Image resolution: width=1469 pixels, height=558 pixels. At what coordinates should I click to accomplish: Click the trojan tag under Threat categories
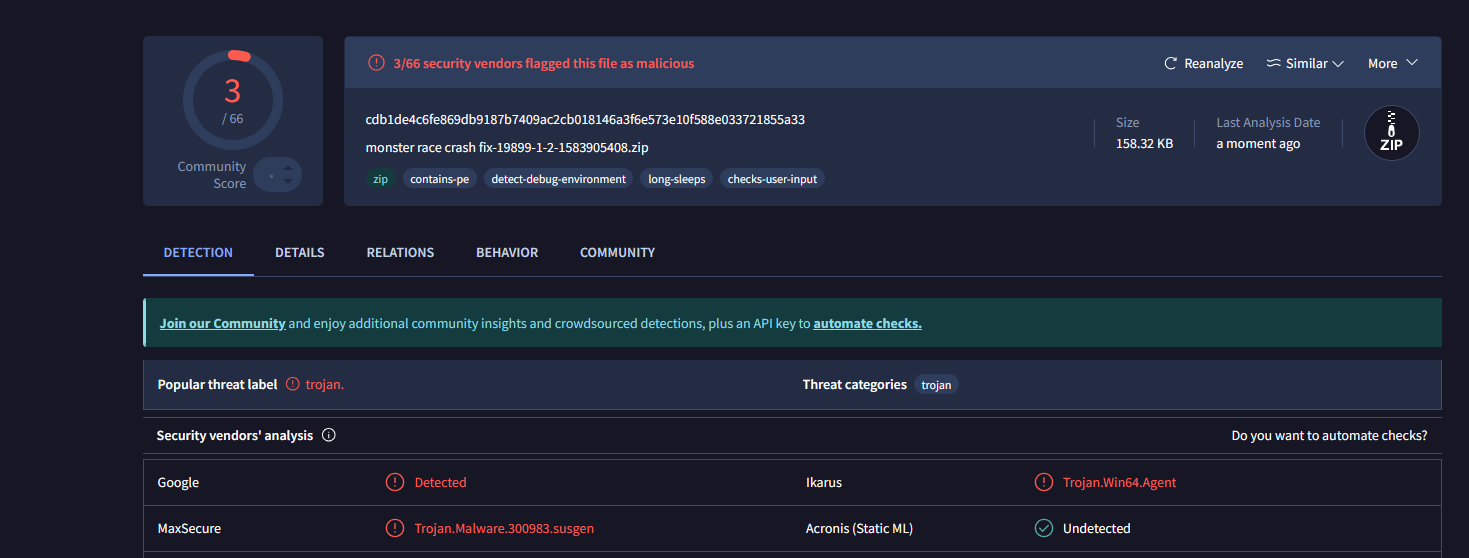point(936,384)
